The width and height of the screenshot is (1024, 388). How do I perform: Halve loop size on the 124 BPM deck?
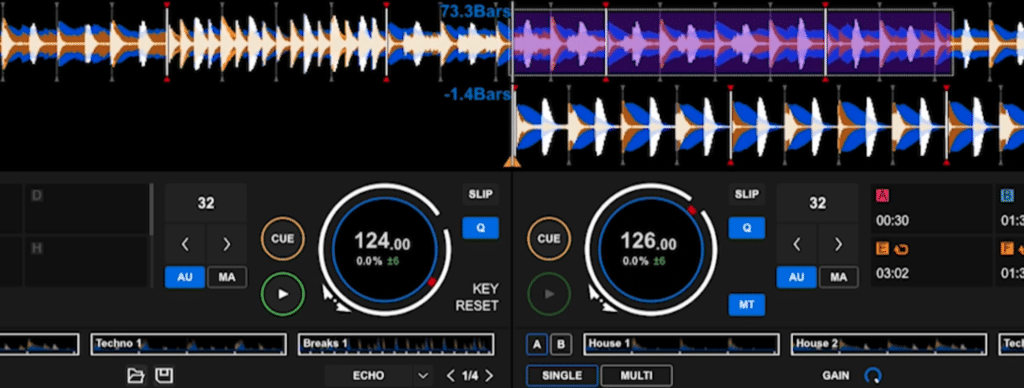[x=185, y=244]
